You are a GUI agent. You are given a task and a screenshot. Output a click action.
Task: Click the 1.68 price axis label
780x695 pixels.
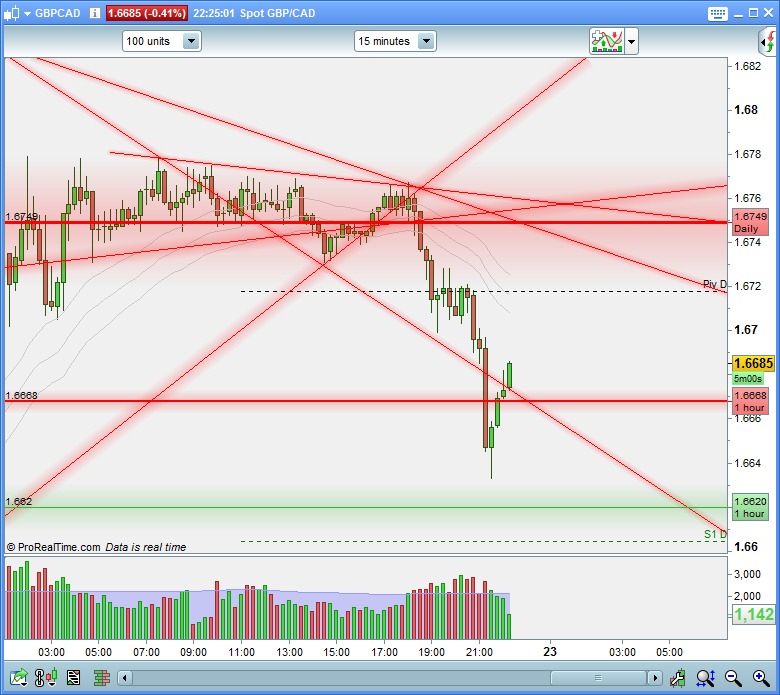click(746, 110)
